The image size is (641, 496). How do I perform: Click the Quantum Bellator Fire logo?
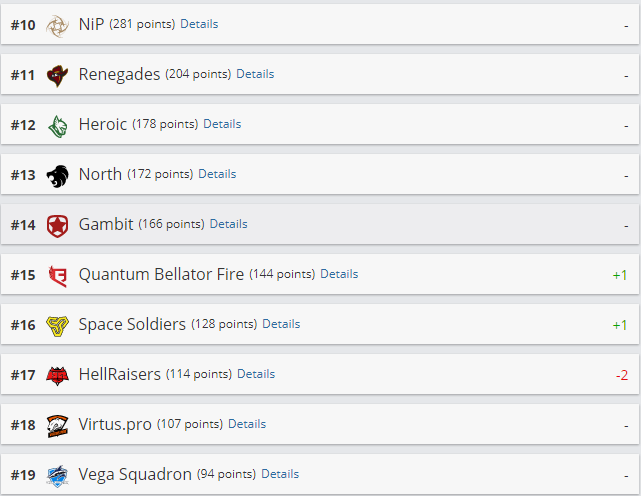[x=58, y=274]
